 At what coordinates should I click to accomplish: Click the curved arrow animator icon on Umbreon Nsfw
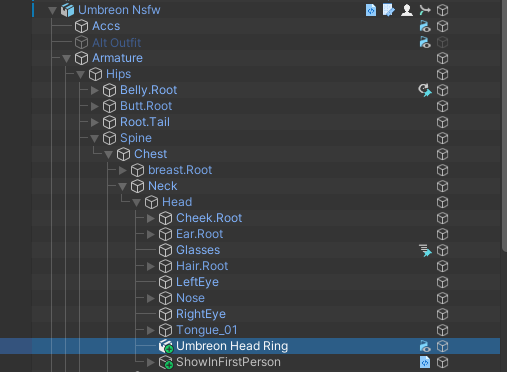[425, 10]
